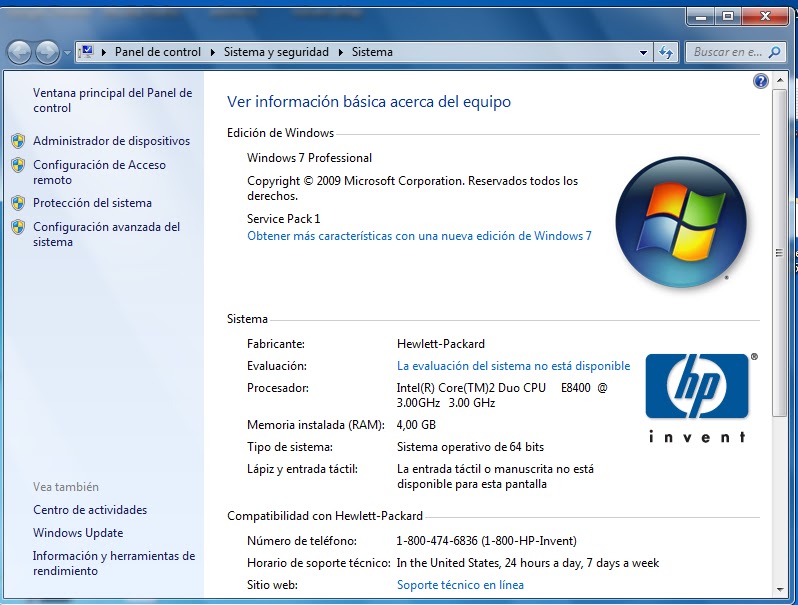798x605 pixels.
Task: Expand the arrow before Panel de control
Action: point(104,52)
